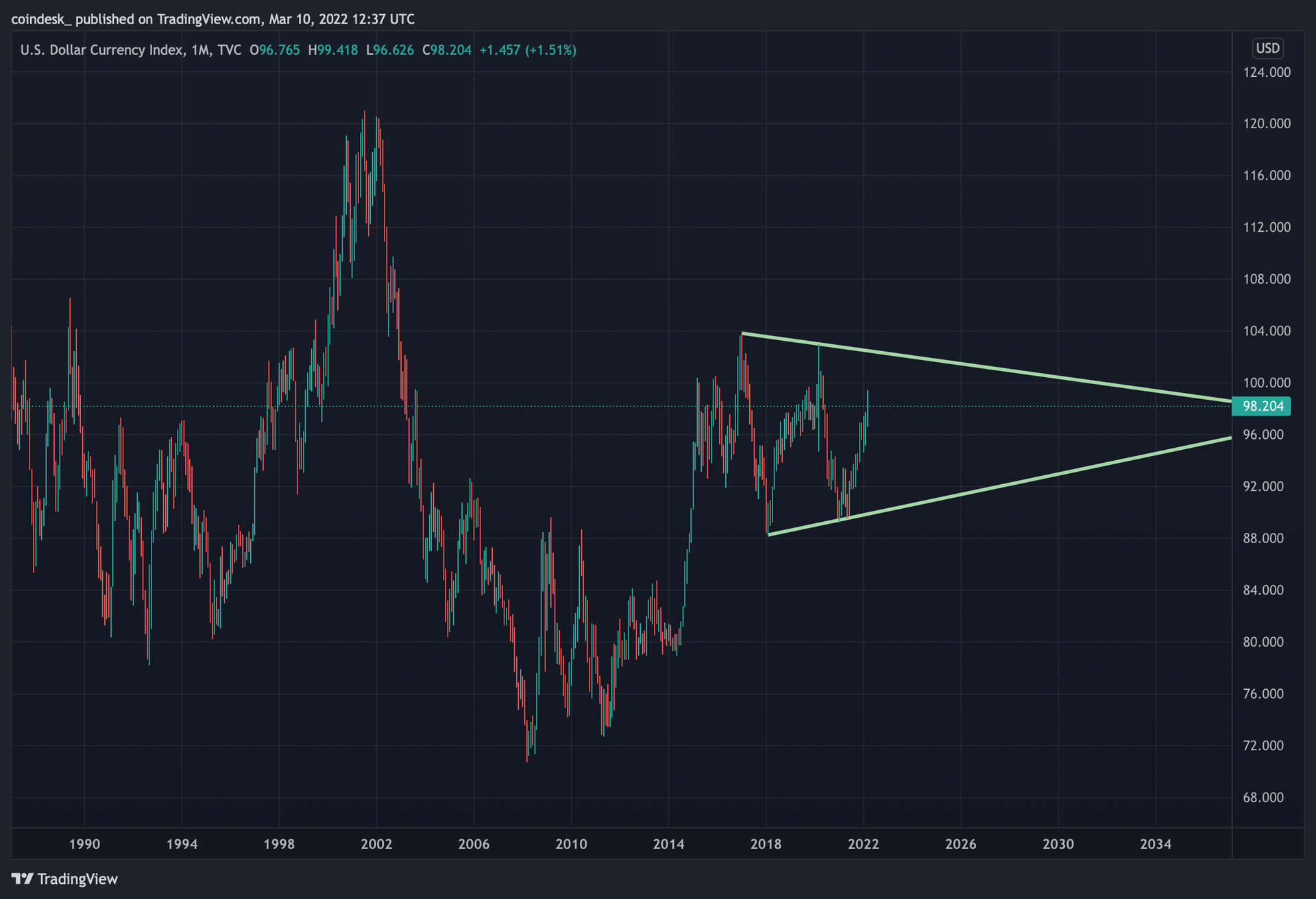Click the TradingView wordmark text
Image resolution: width=1316 pixels, height=899 pixels.
click(x=77, y=879)
